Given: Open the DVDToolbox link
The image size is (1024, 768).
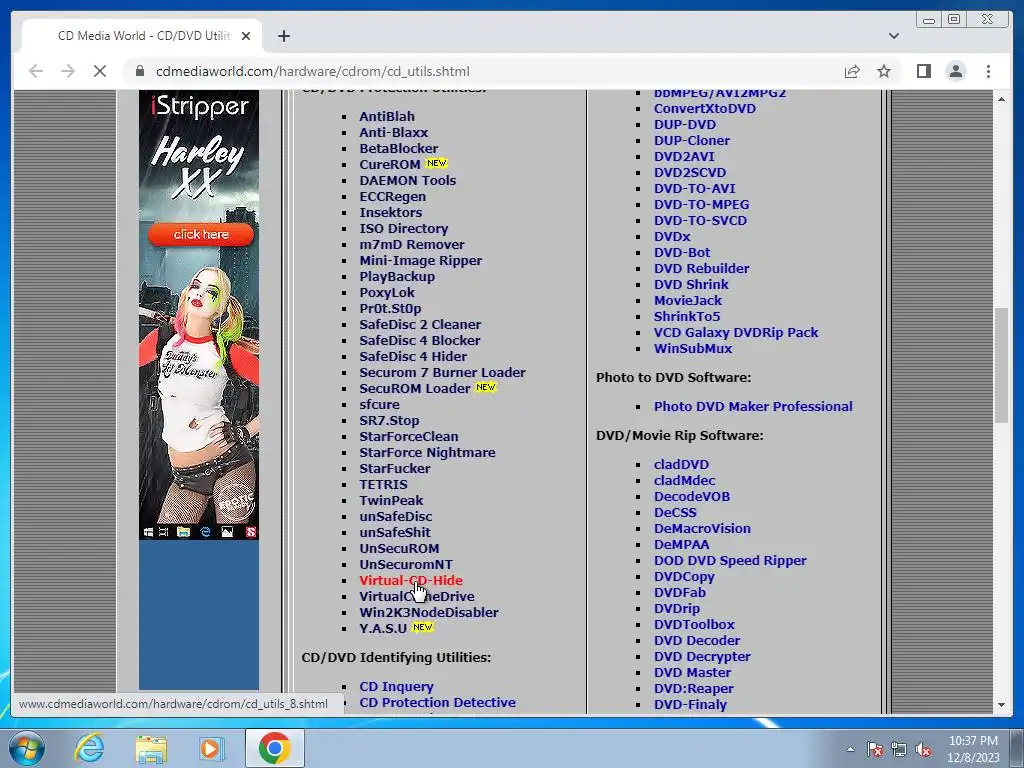Looking at the screenshot, I should pos(694,624).
